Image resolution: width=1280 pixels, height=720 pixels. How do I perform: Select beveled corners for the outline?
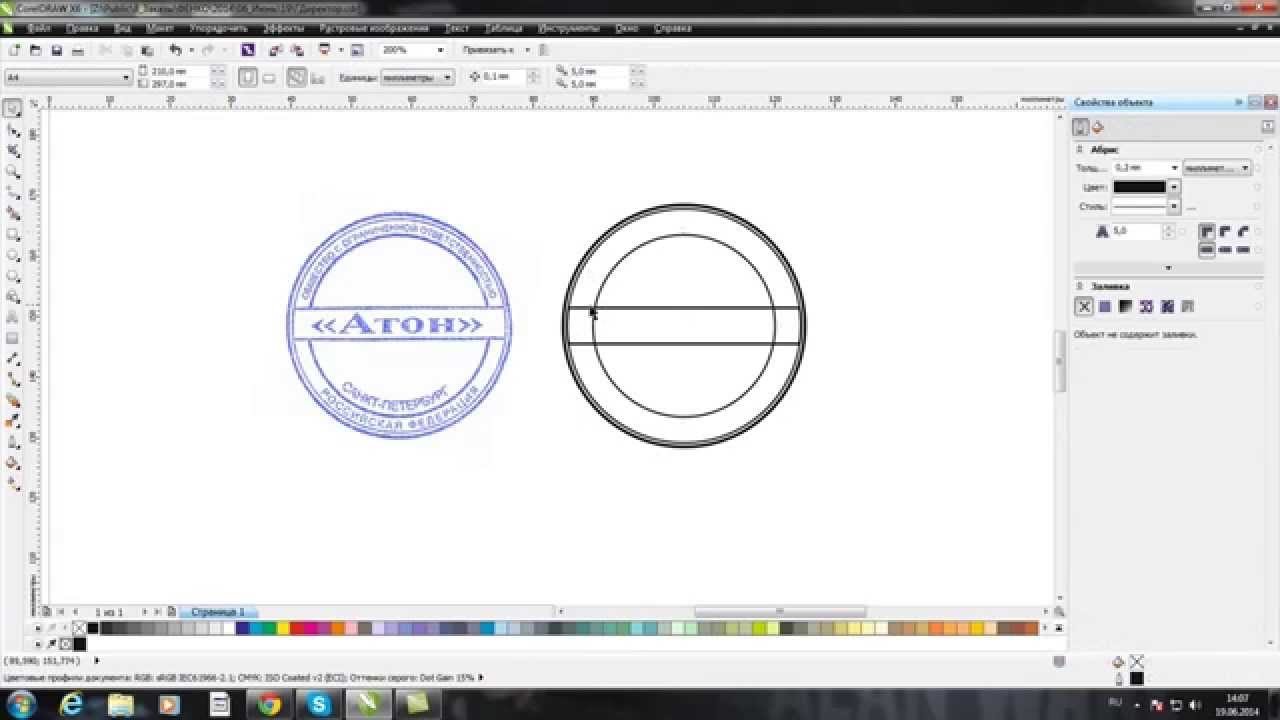[1243, 231]
